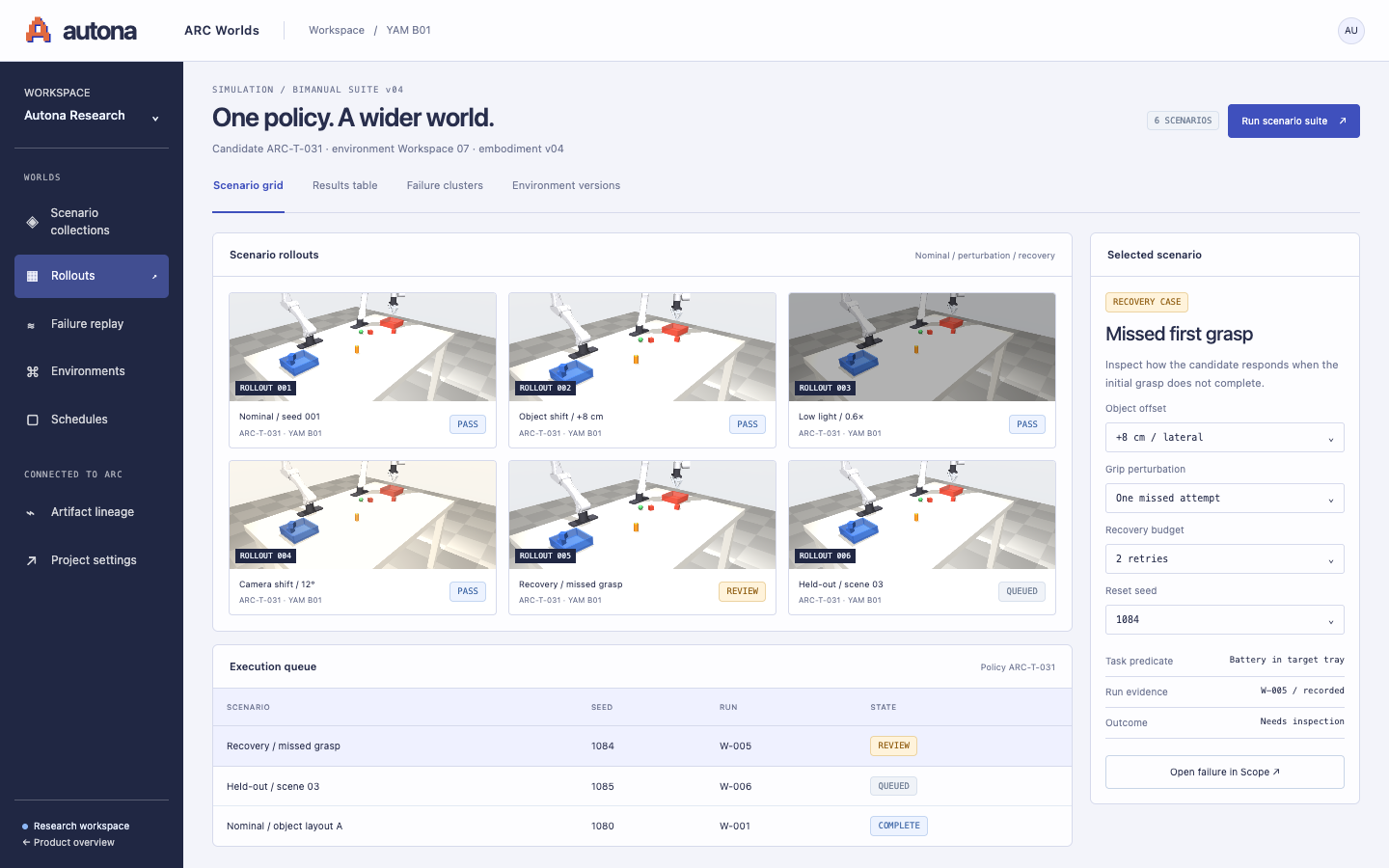This screenshot has width=1389, height=868.
Task: Click arrow icon in Run scenario suite
Action: point(1342,121)
